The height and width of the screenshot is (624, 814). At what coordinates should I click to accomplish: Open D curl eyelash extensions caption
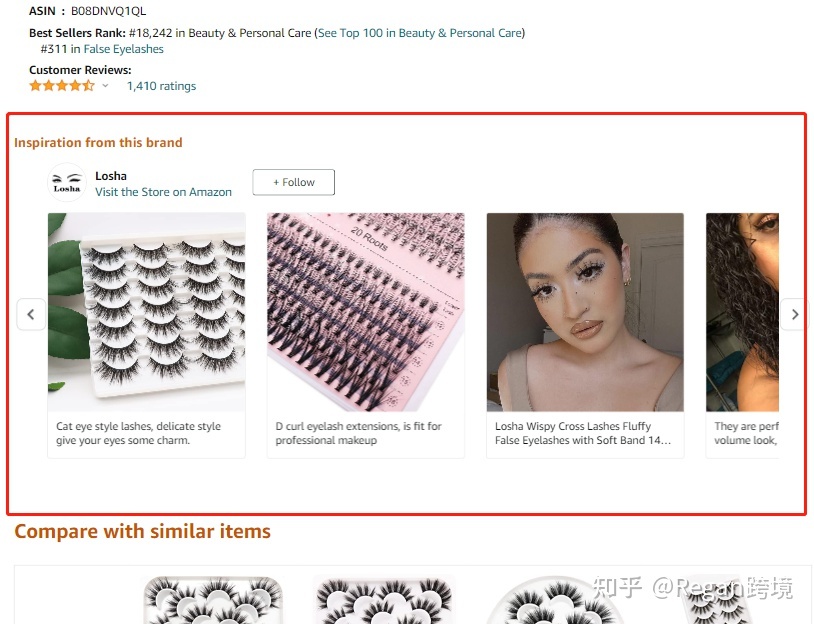pos(358,433)
